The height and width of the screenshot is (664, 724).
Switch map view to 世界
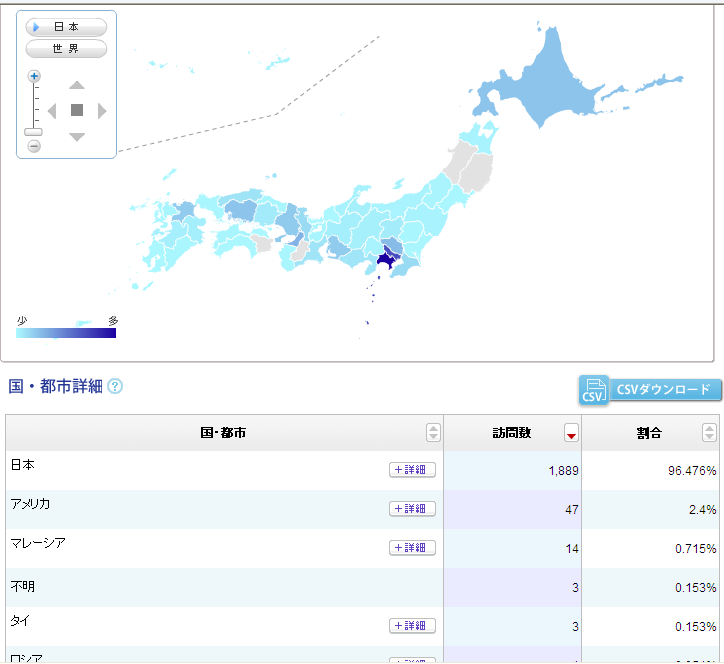66,49
